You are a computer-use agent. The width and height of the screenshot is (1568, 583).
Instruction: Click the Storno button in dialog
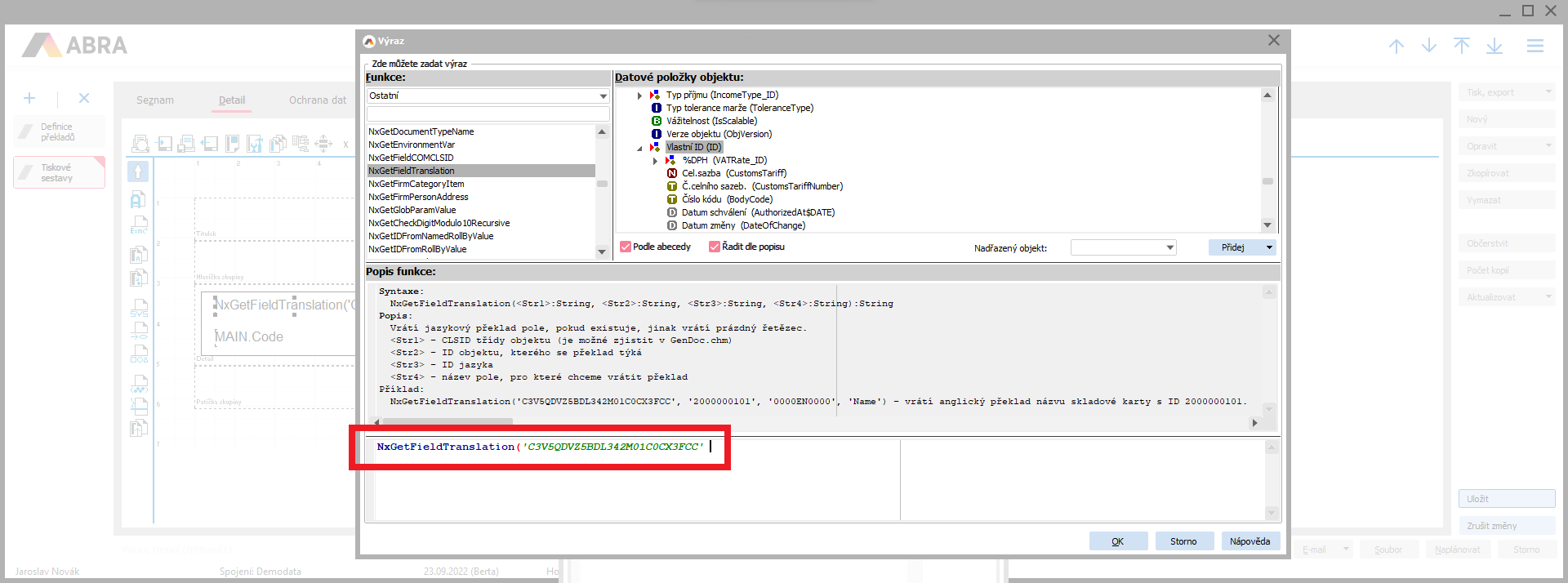click(x=1183, y=541)
